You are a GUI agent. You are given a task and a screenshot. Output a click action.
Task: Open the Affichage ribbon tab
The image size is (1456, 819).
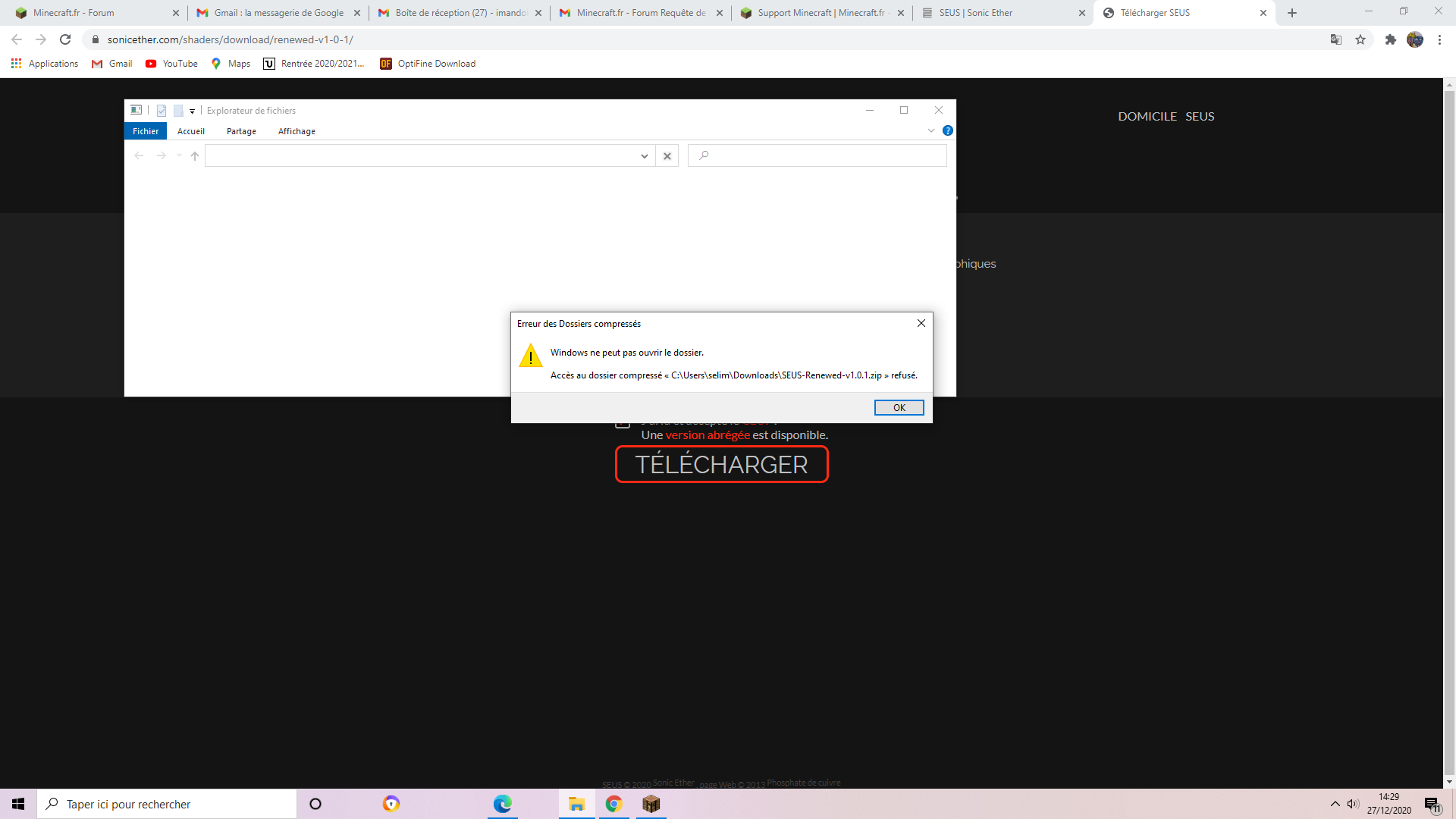(297, 131)
